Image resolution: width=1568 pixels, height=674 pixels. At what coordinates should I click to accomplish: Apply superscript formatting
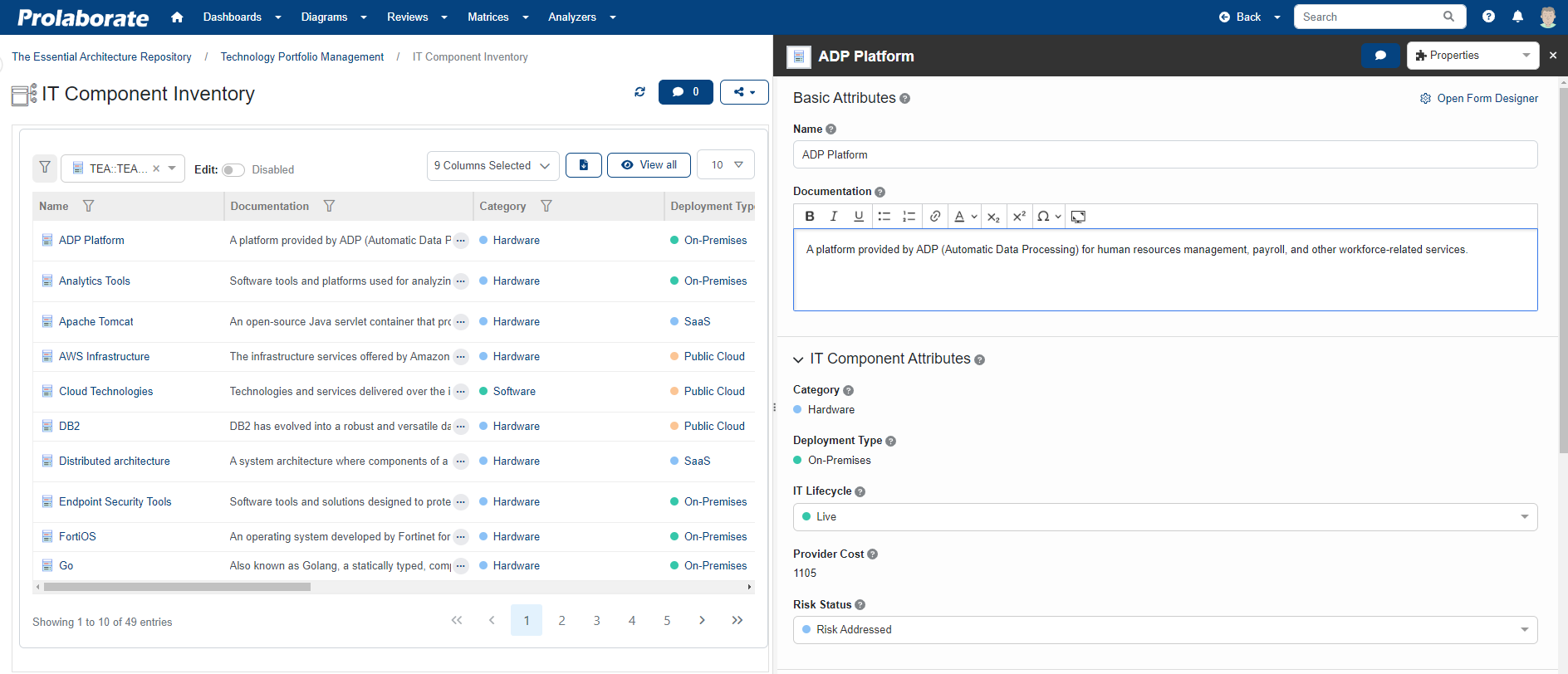(x=1019, y=216)
